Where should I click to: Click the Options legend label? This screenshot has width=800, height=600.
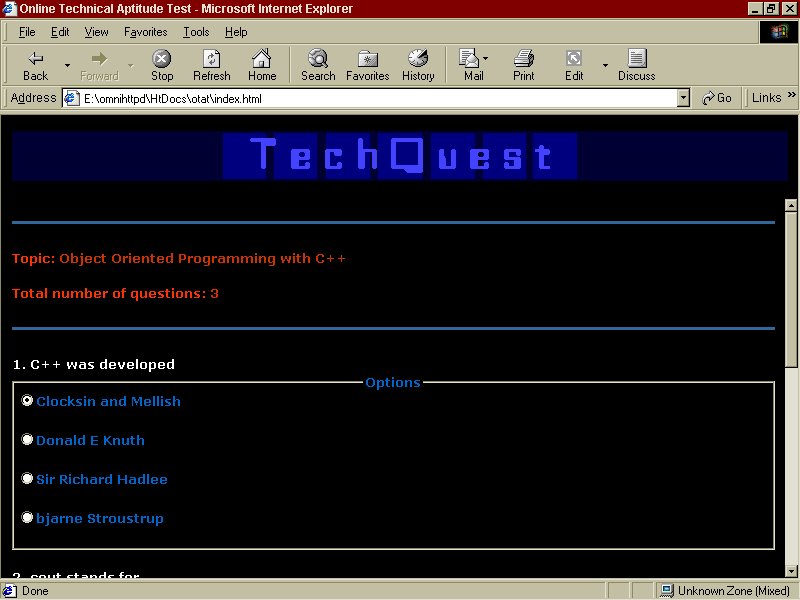[393, 382]
